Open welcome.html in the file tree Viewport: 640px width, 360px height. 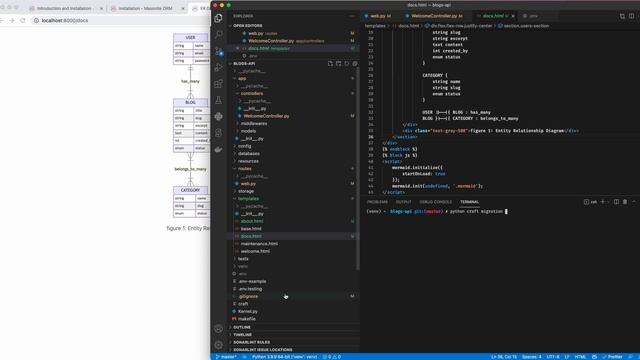(x=255, y=251)
